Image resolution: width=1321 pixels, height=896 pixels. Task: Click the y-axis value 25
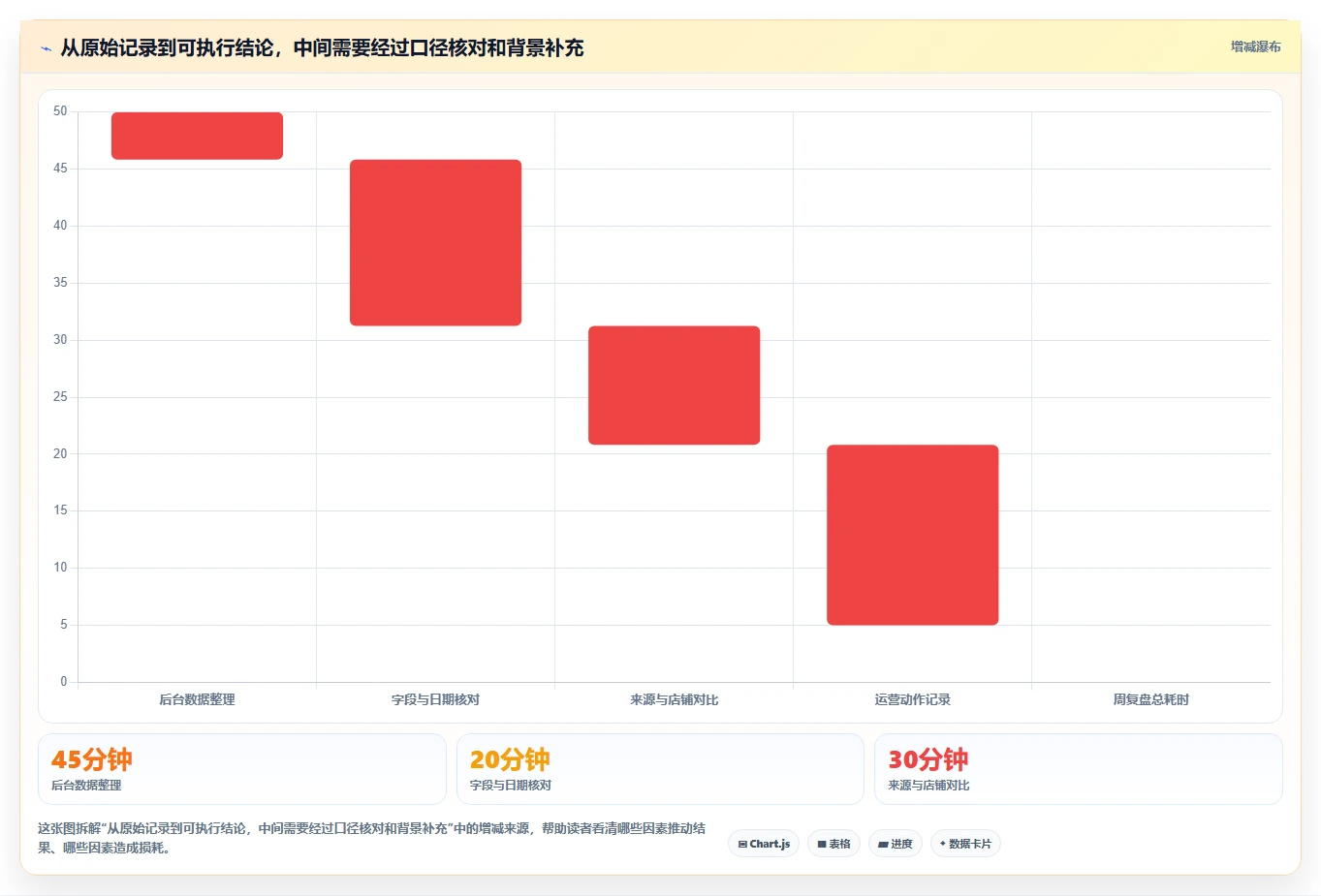pyautogui.click(x=60, y=397)
